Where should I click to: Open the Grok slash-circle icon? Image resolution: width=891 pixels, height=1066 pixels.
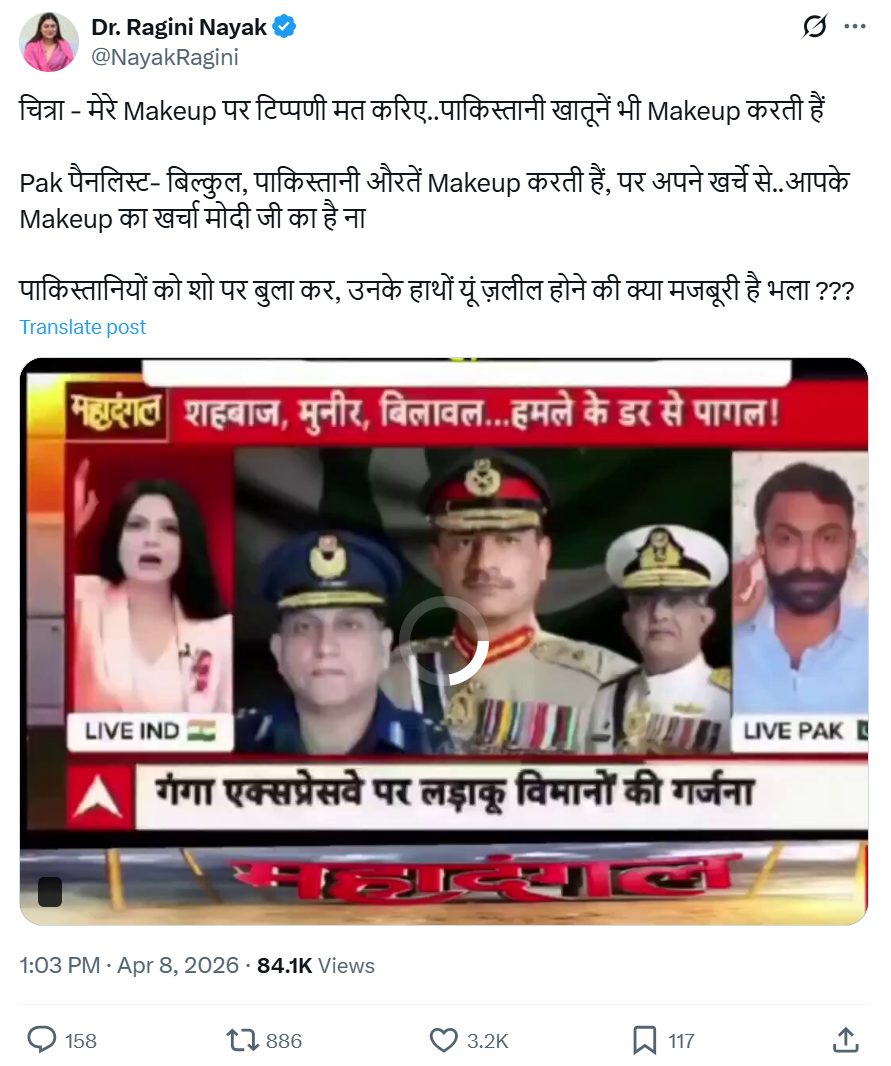pyautogui.click(x=814, y=27)
